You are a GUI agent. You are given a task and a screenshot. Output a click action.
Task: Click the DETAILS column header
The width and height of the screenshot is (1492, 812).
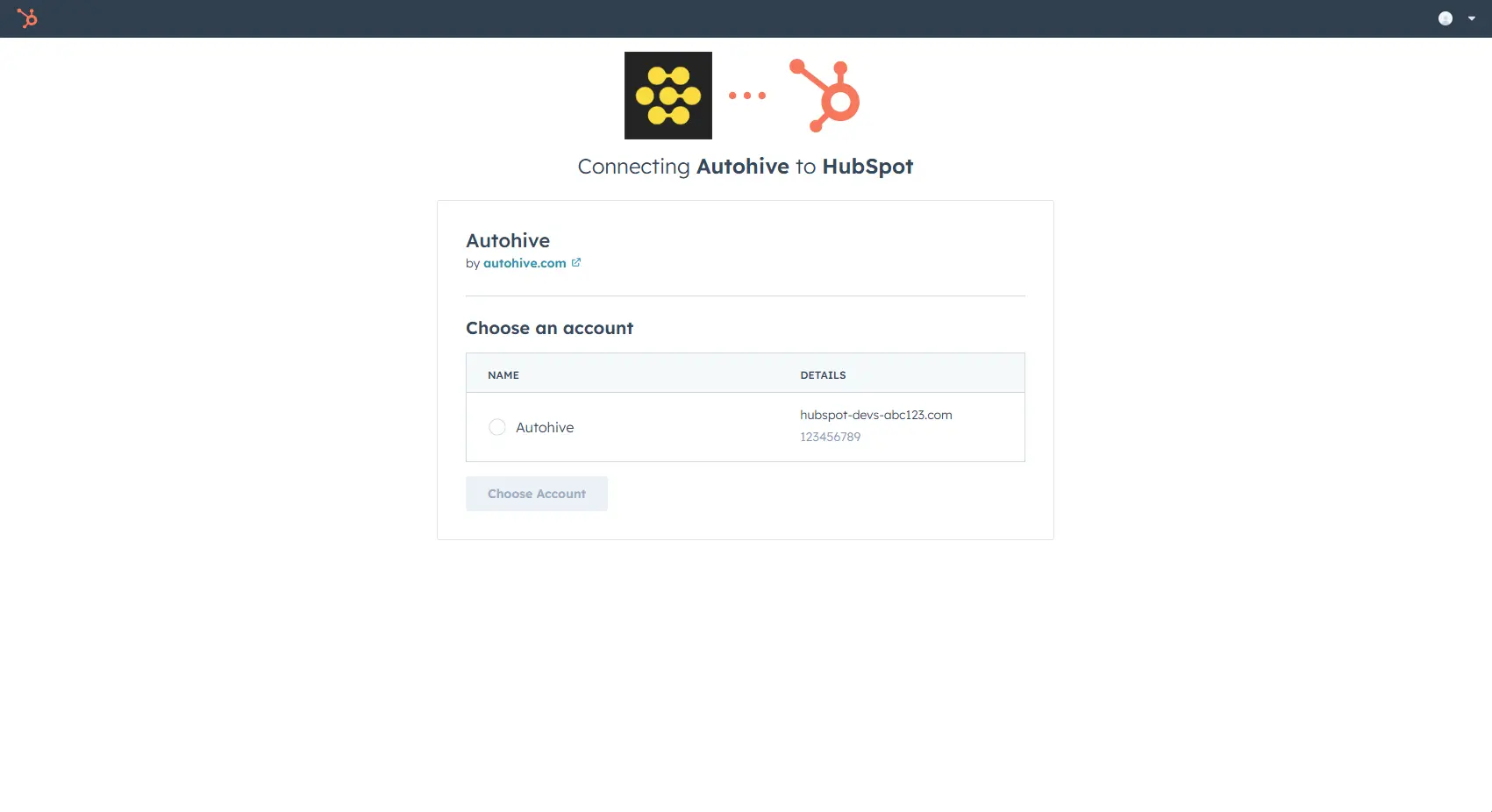[x=823, y=375]
